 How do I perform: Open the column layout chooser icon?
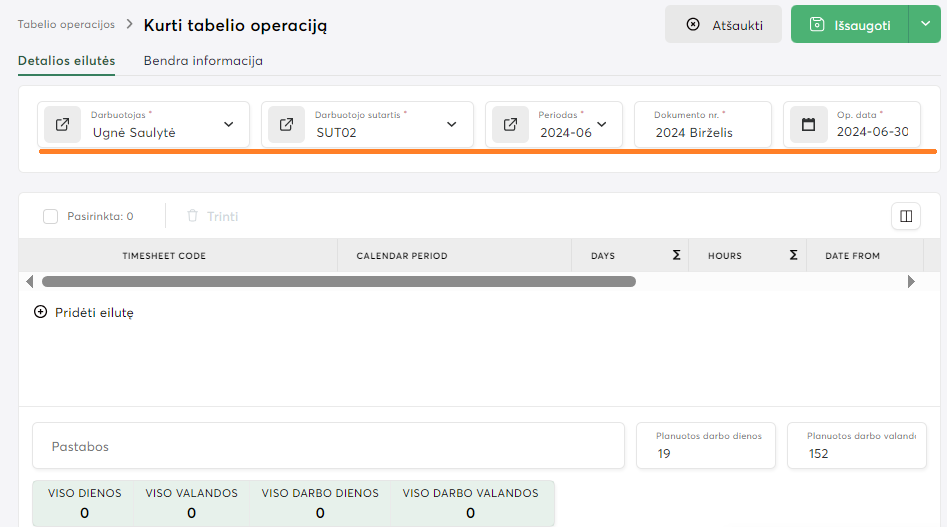pyautogui.click(x=905, y=216)
